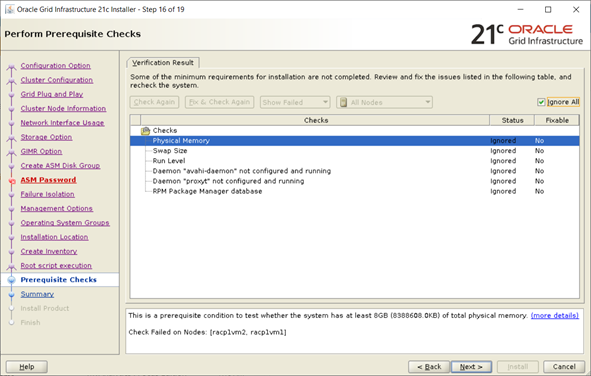This screenshot has width=591, height=376.
Task: Click the Java installer icon in title bar
Action: [x=9, y=9]
